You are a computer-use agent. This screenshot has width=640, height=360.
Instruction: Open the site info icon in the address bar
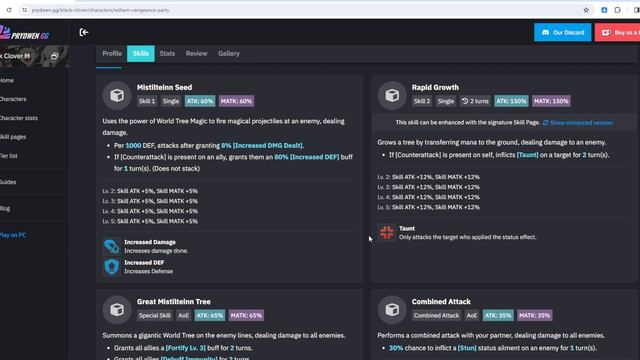pos(24,10)
